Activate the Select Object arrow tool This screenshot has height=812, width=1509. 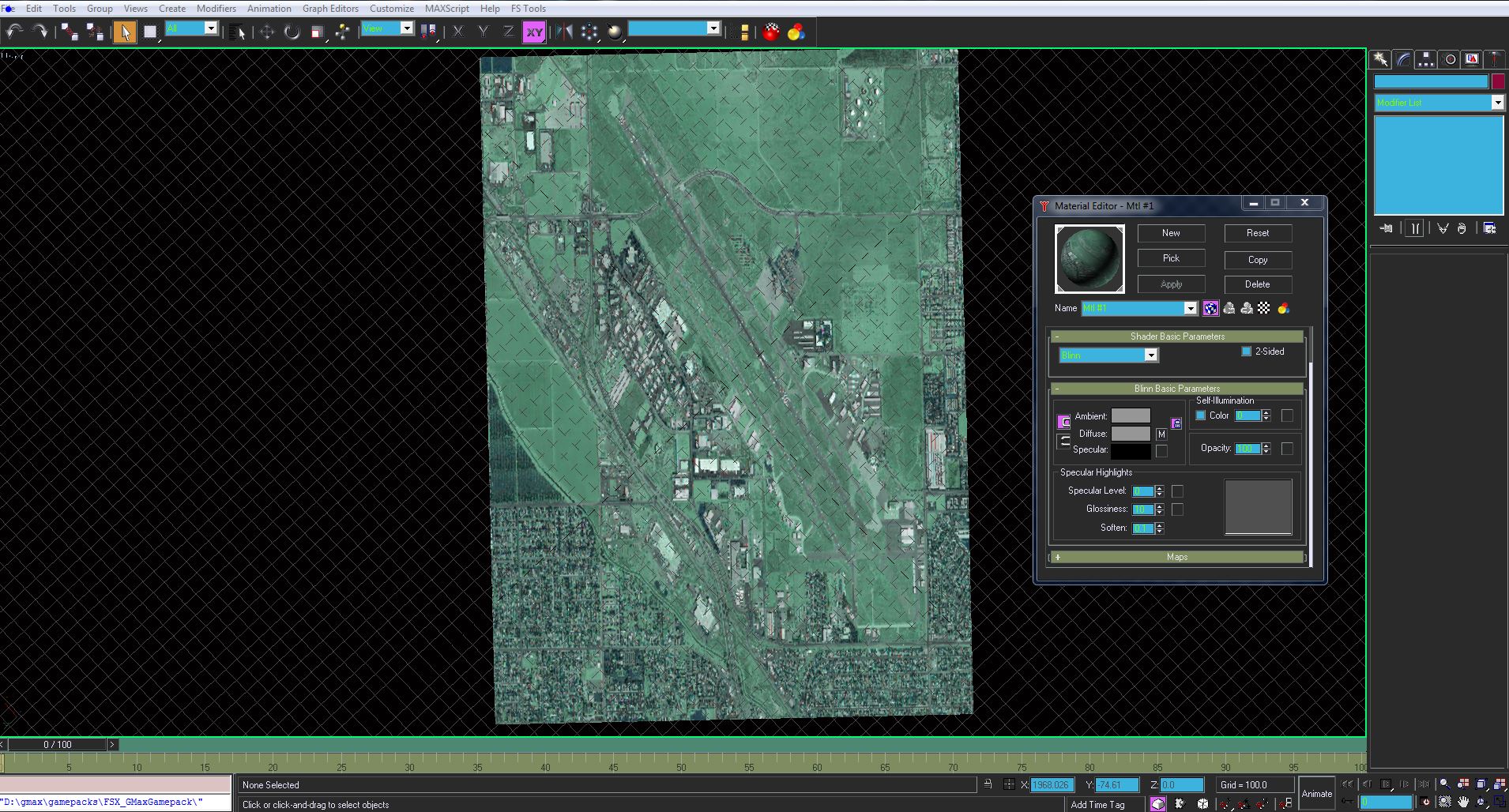click(x=124, y=32)
